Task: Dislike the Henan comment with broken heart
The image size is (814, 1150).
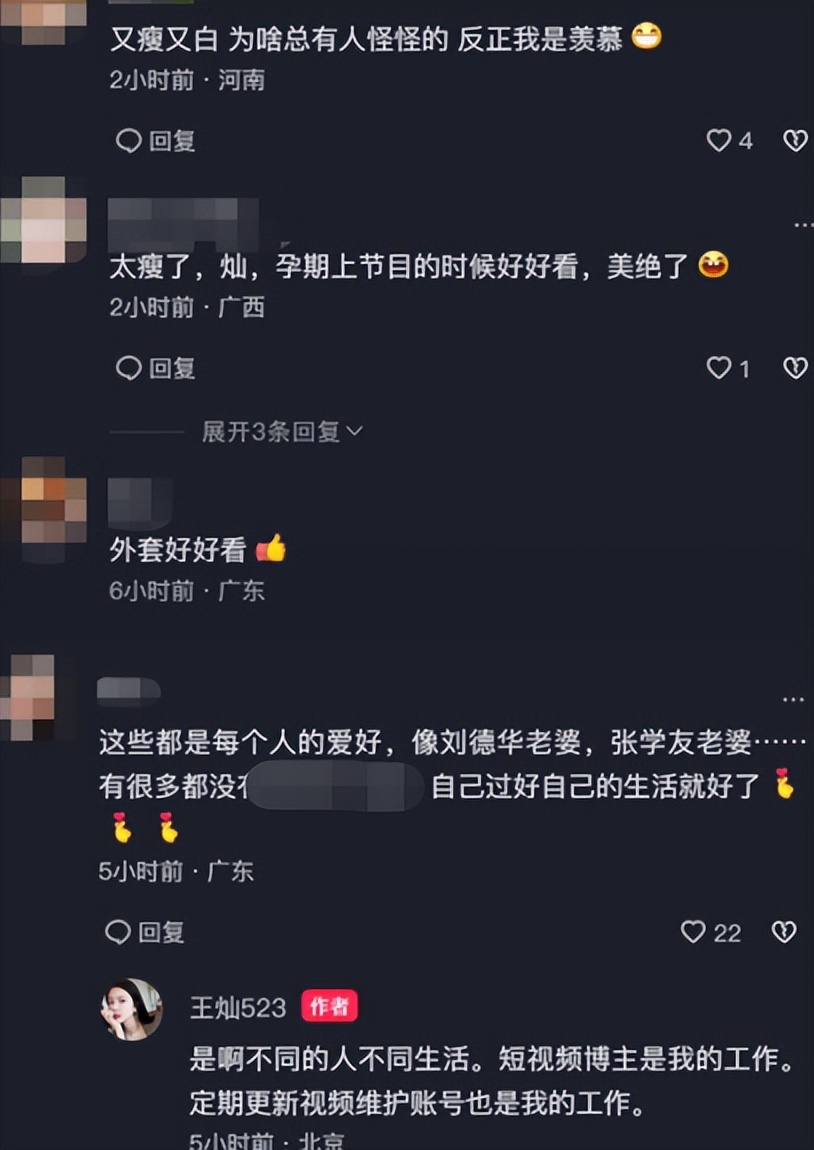Action: coord(796,140)
